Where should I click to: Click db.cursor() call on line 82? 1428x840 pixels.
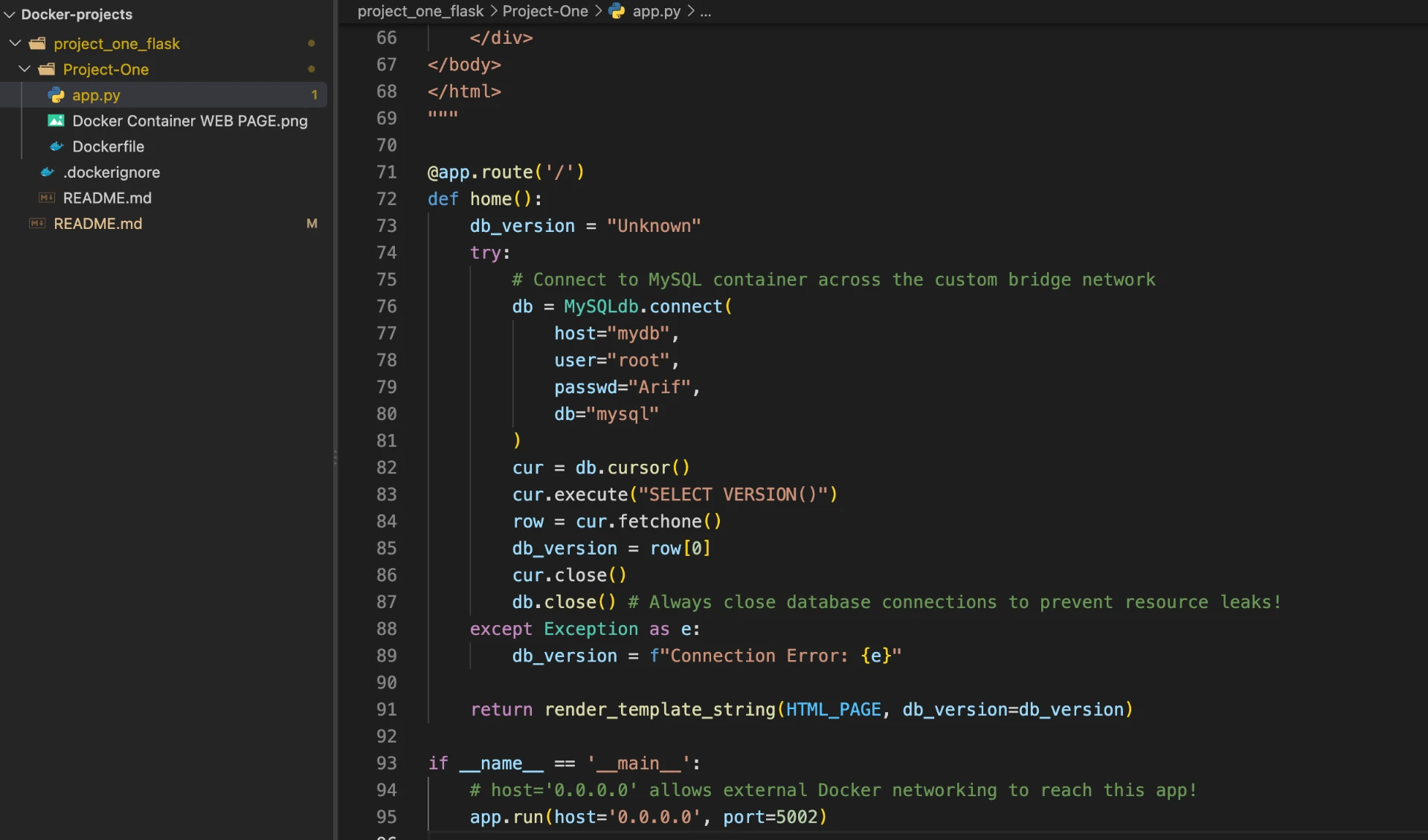point(632,468)
